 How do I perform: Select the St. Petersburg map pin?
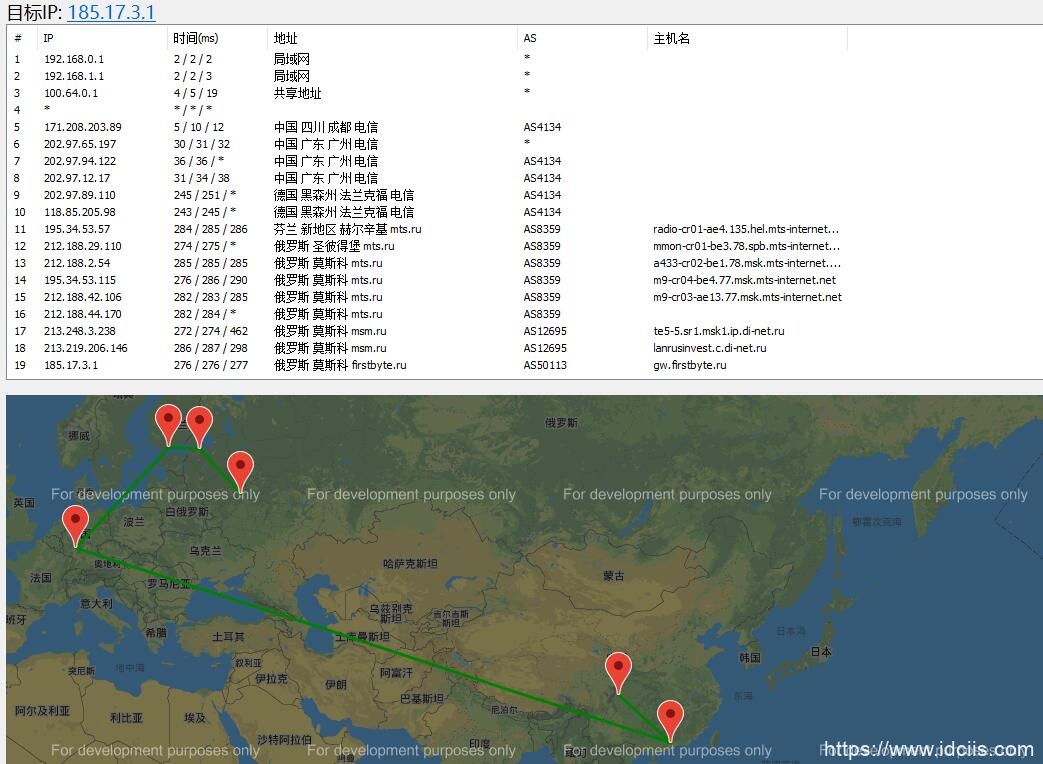pos(199,421)
